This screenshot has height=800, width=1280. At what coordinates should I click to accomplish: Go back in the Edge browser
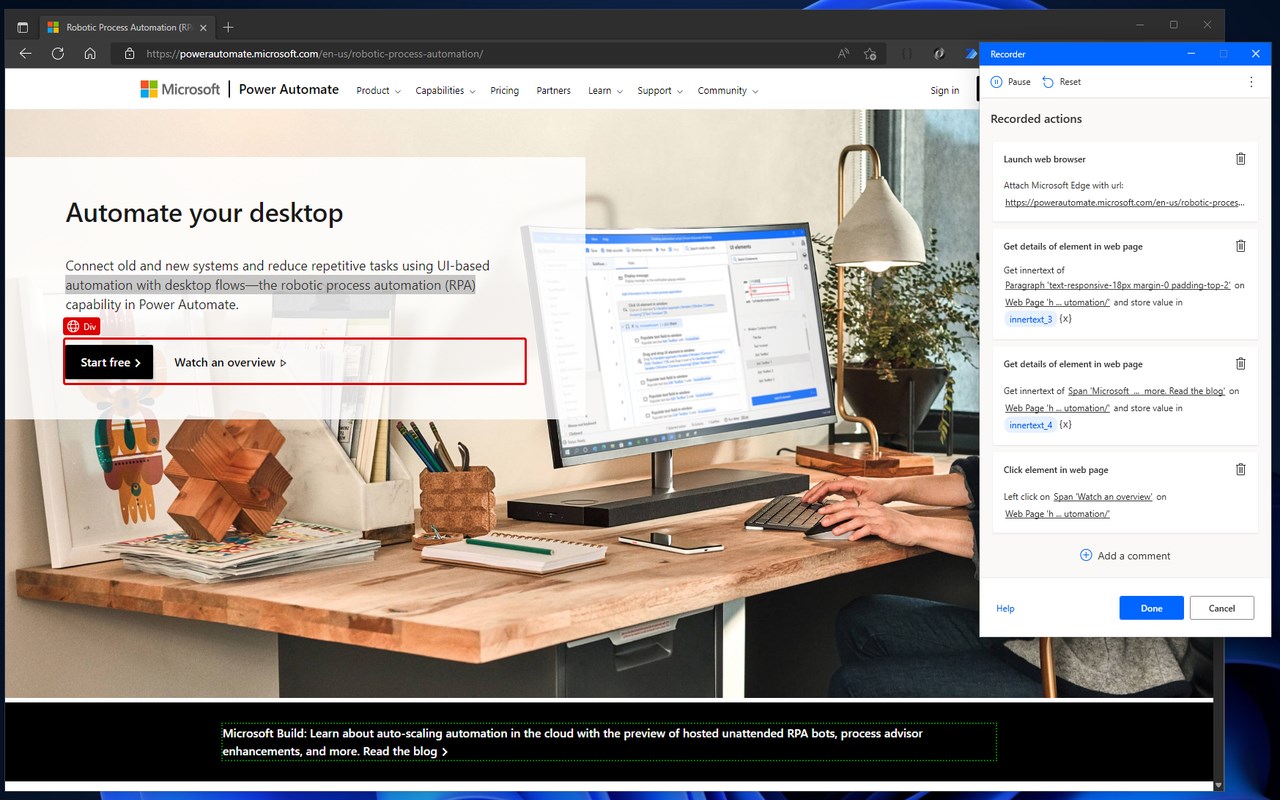(25, 54)
